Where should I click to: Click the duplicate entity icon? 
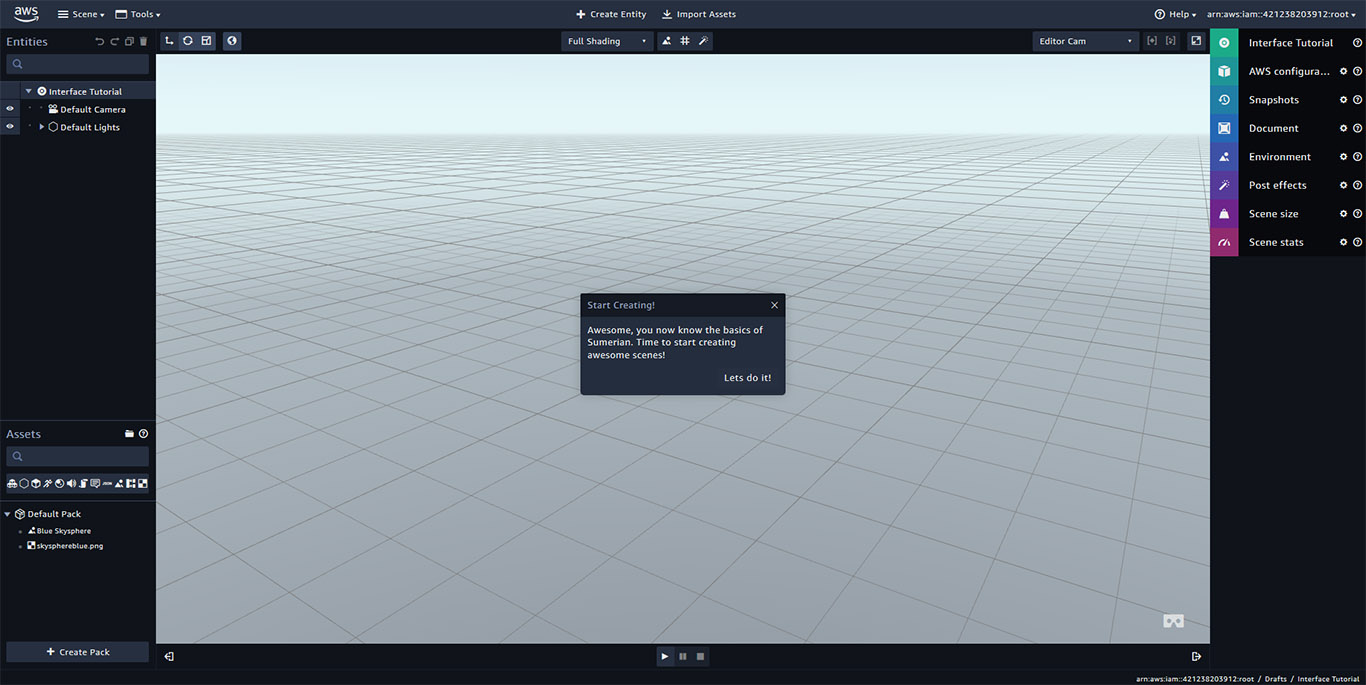point(129,41)
